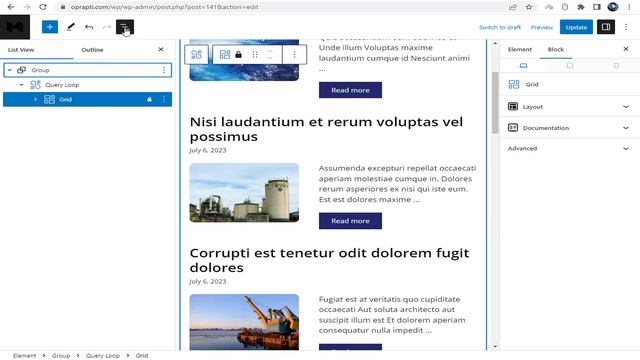This screenshot has width=640, height=360.
Task: Select the Grid row in List View
Action: point(87,99)
